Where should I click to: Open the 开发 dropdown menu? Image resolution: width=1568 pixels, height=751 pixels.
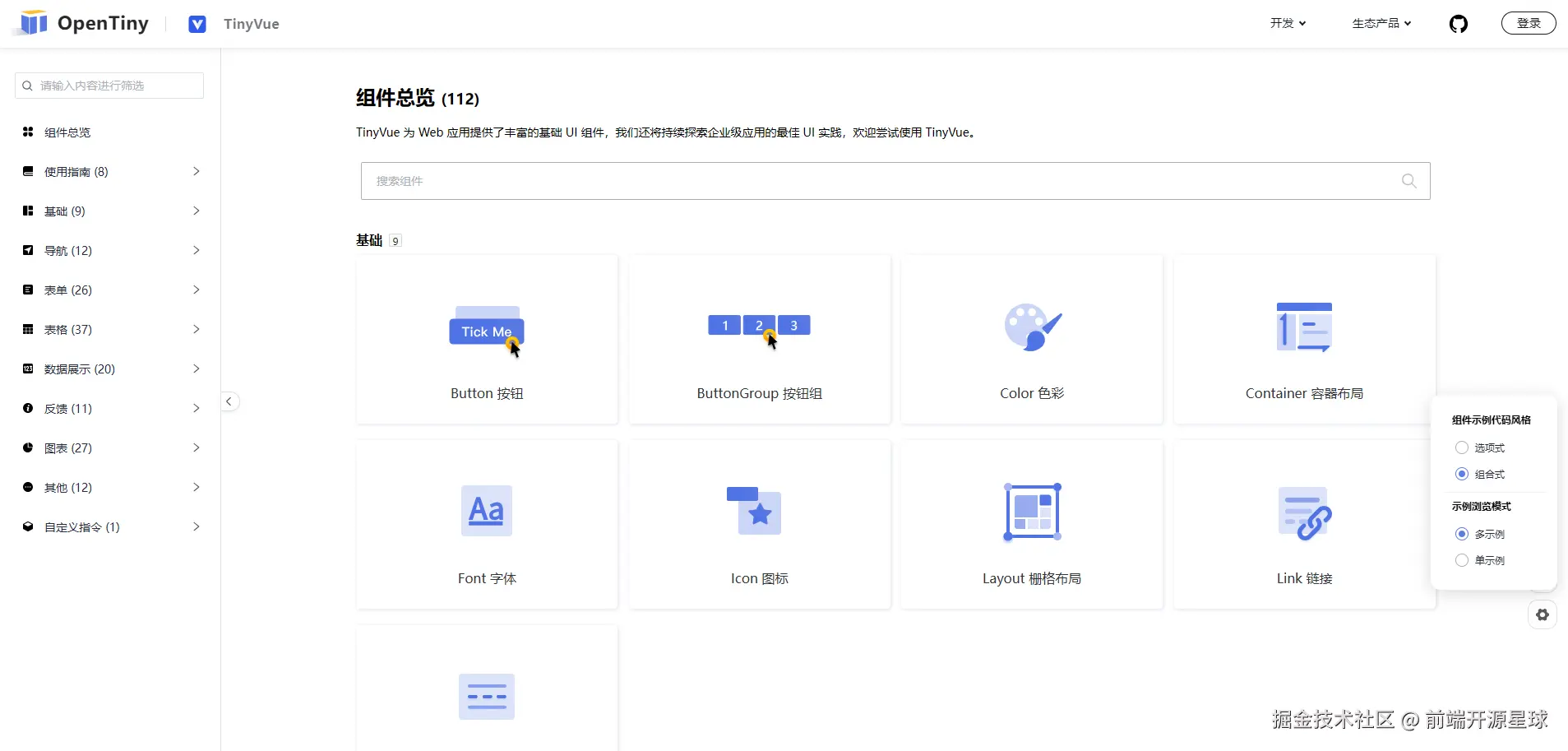pos(1288,23)
